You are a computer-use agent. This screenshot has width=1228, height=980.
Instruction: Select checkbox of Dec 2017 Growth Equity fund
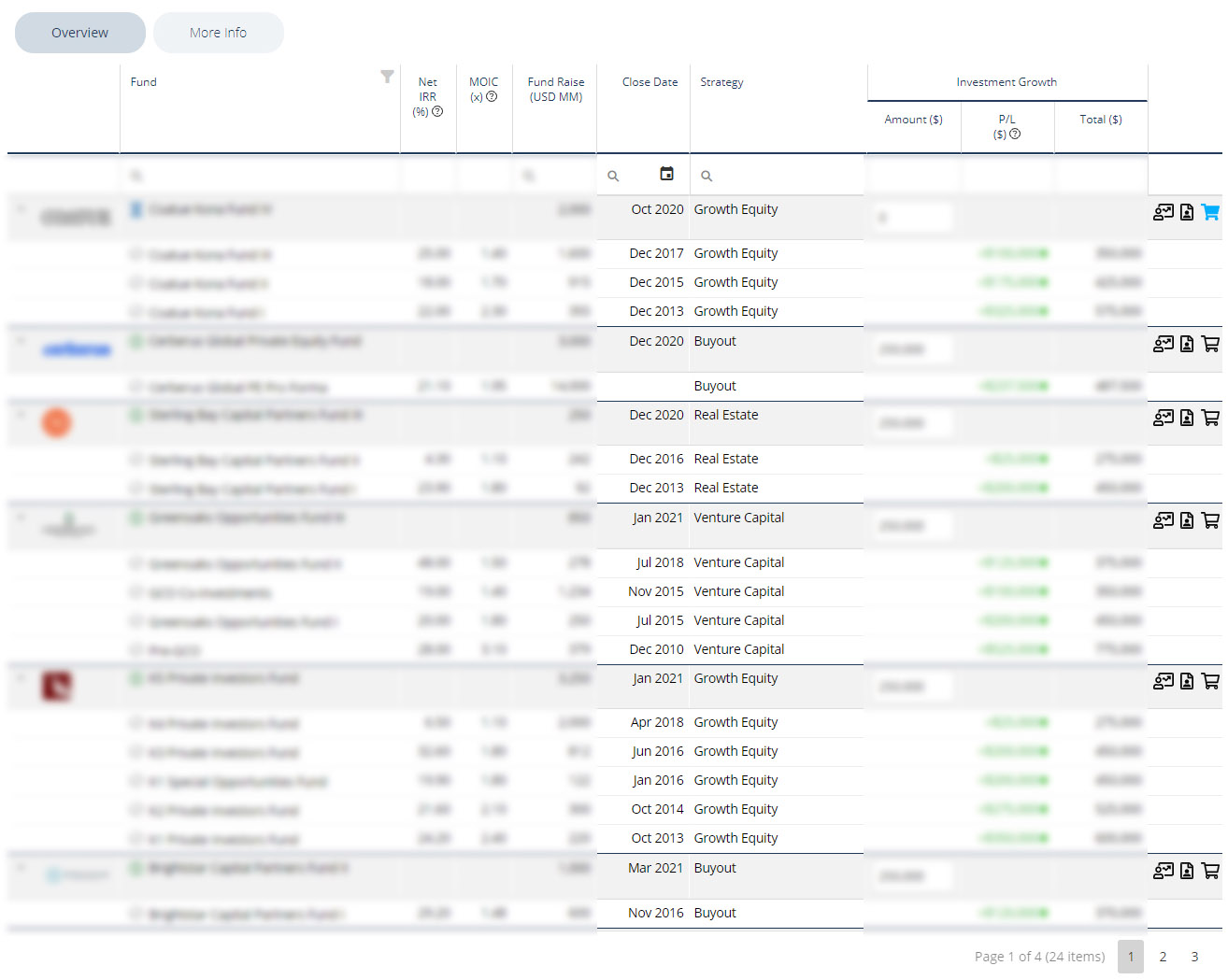tap(136, 254)
